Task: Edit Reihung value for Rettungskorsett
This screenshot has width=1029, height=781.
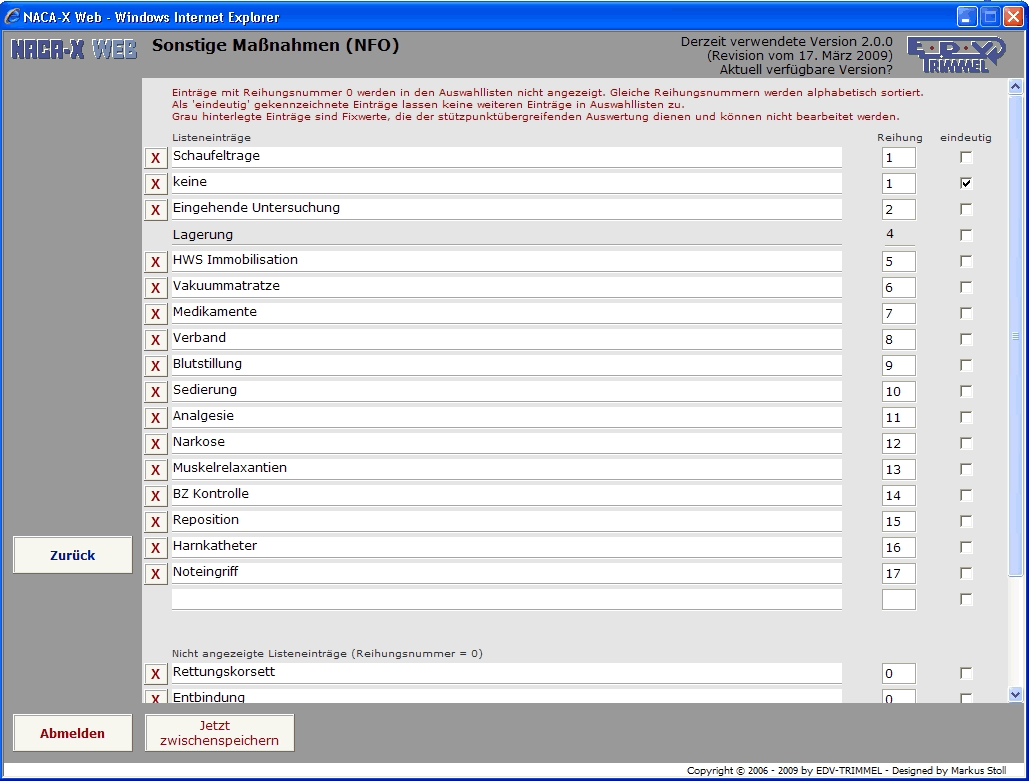Action: [x=899, y=673]
